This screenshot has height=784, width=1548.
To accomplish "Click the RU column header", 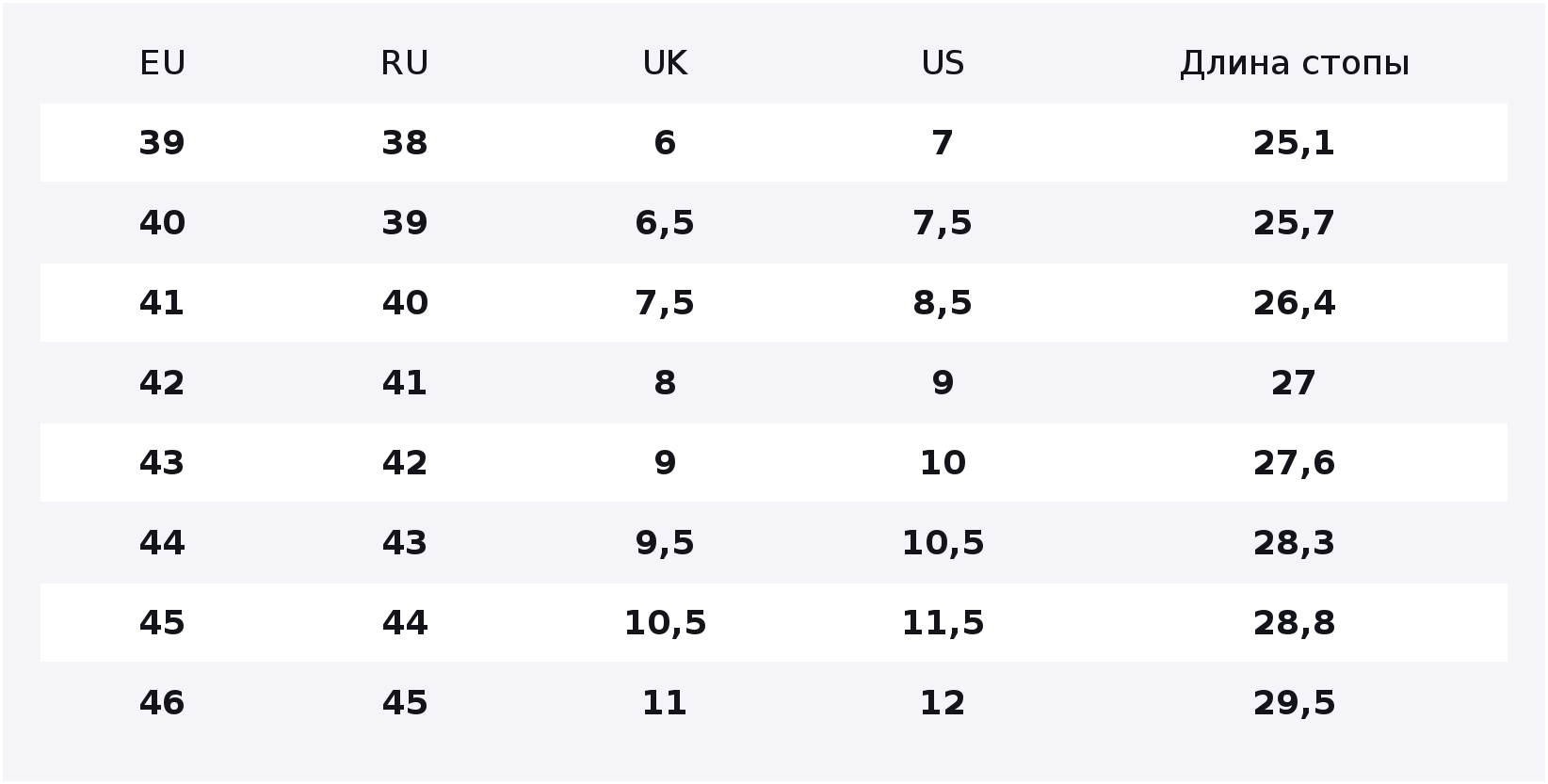I will coord(405,63).
